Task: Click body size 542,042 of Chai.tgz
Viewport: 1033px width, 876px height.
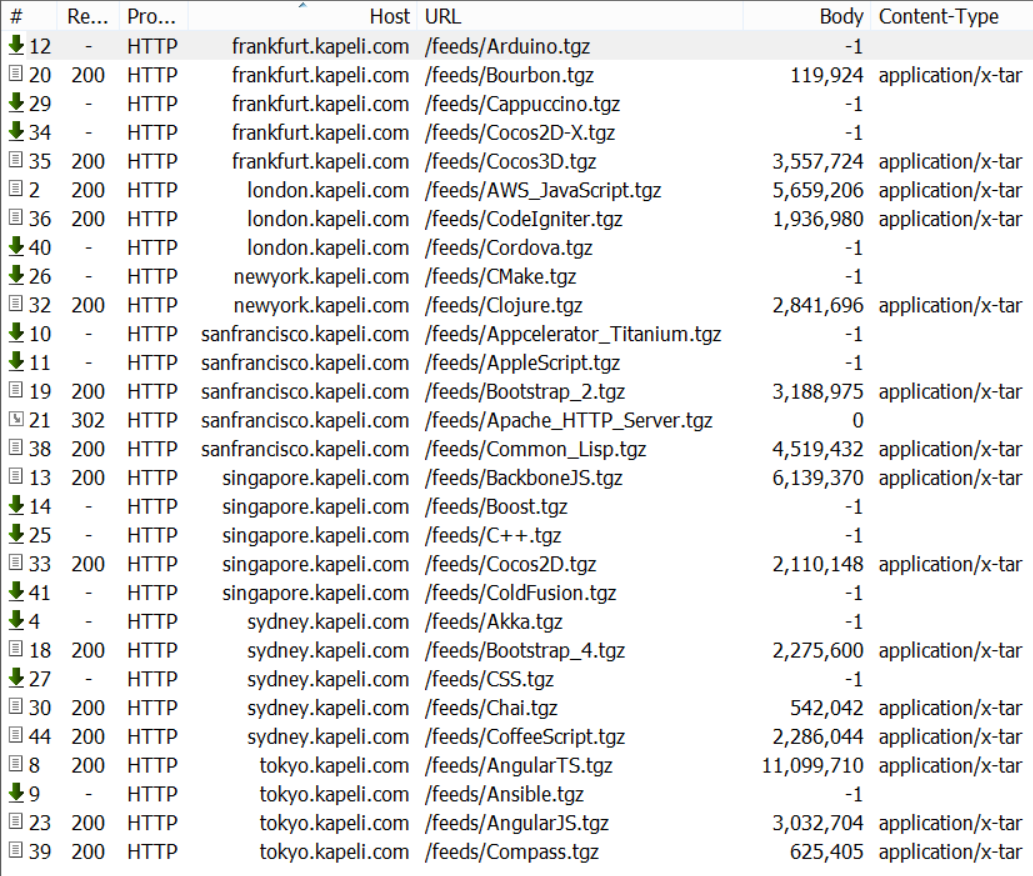Action: point(827,708)
